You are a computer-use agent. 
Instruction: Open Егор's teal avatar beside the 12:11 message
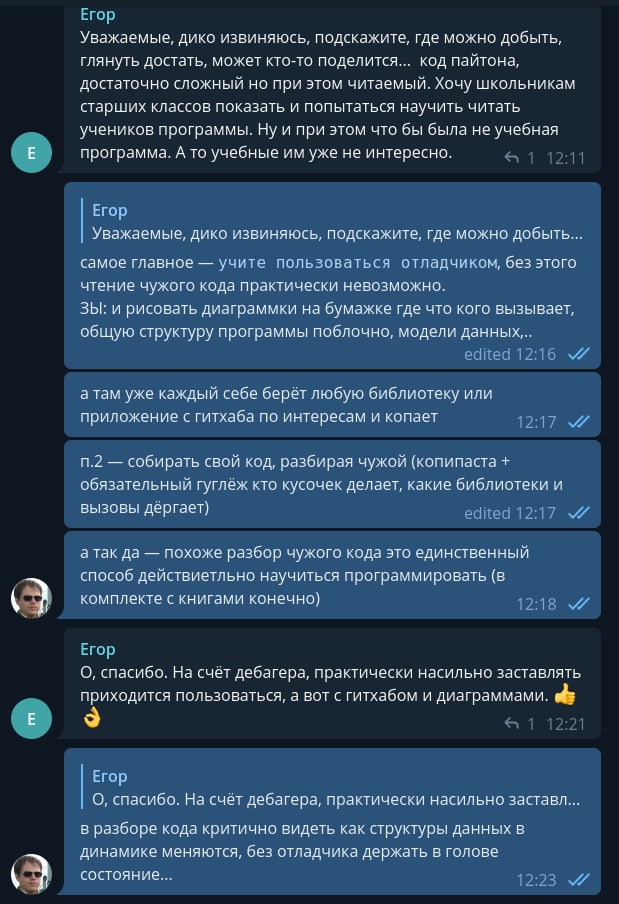point(32,153)
